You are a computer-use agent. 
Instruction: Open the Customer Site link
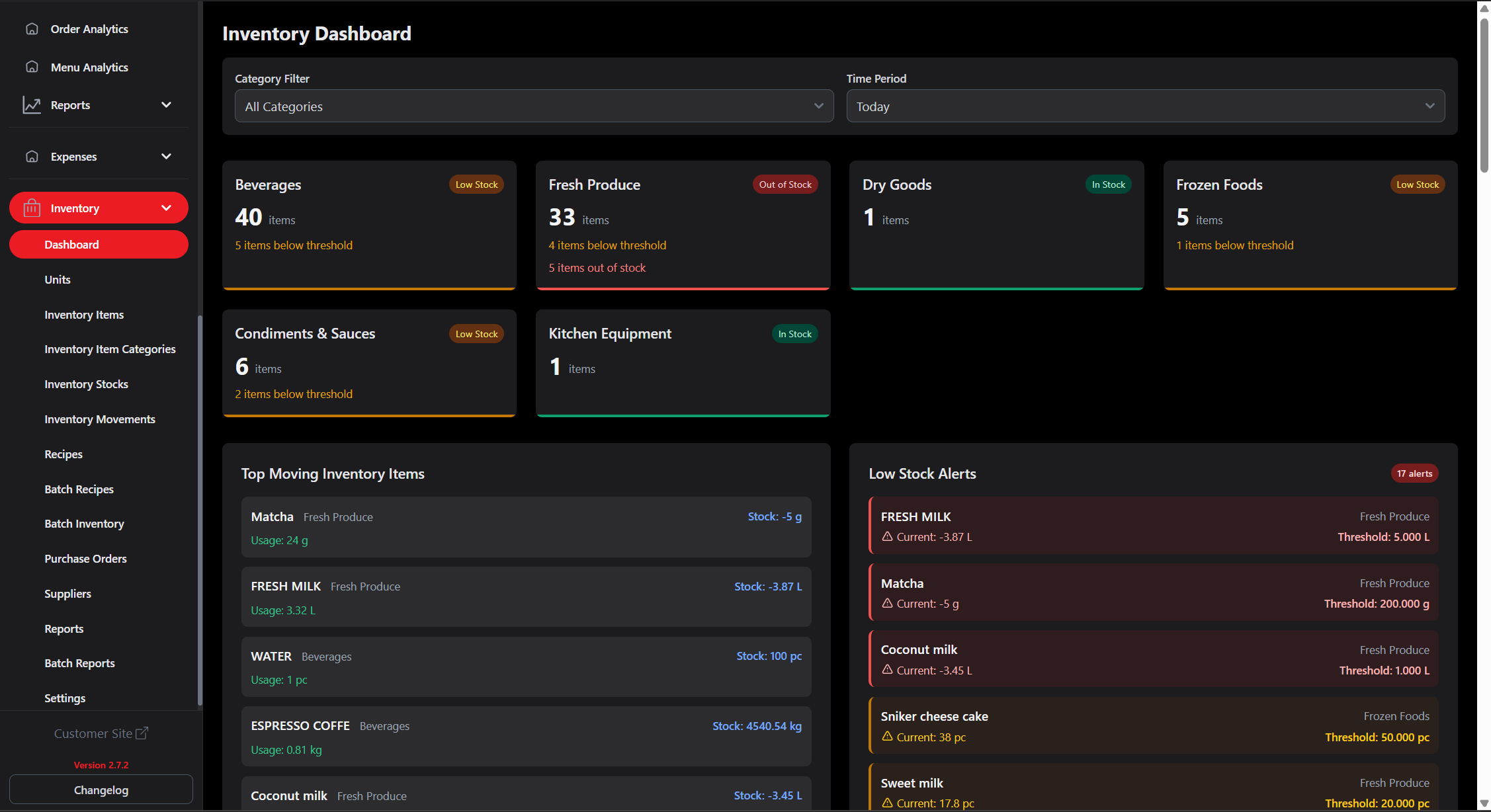(x=95, y=733)
